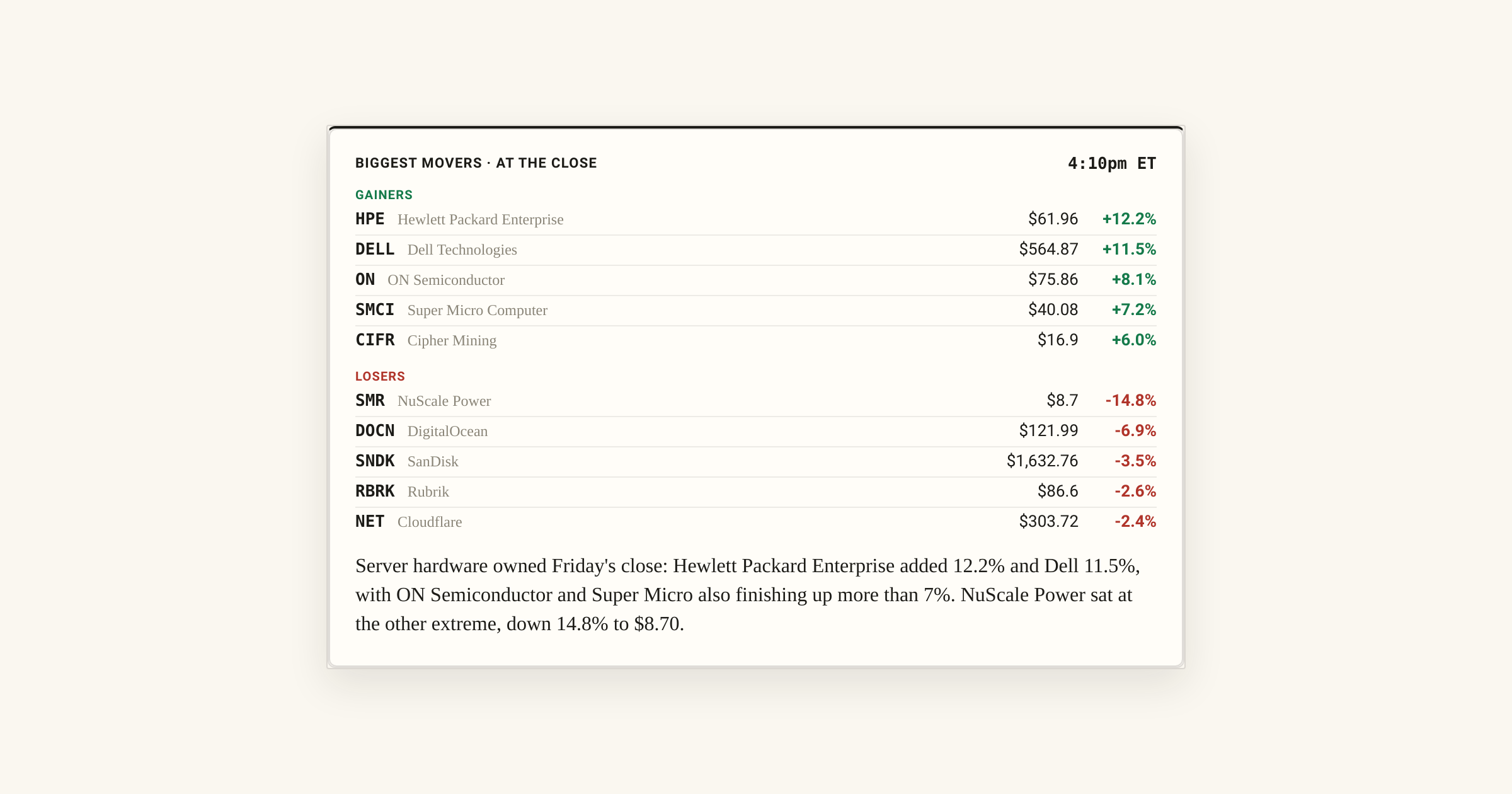This screenshot has height=794, width=1512.
Task: Open the Cipher Mining company name
Action: 452,340
